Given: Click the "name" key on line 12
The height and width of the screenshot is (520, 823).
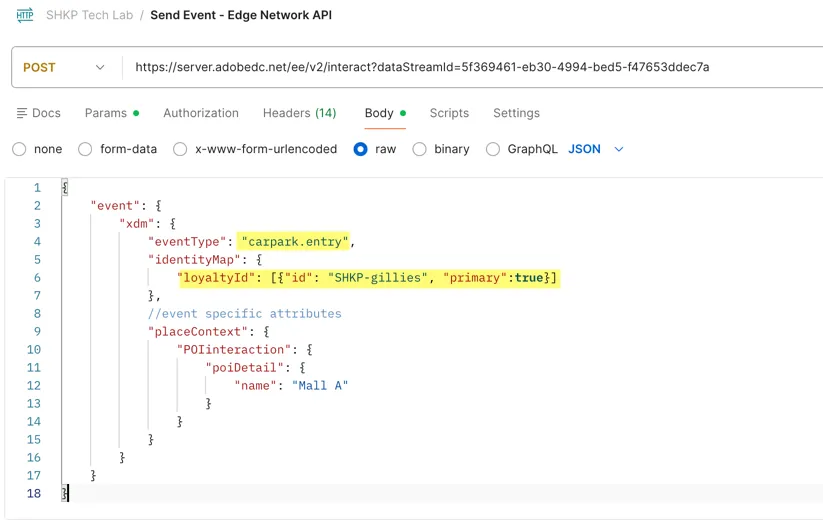Looking at the screenshot, I should tap(255, 386).
